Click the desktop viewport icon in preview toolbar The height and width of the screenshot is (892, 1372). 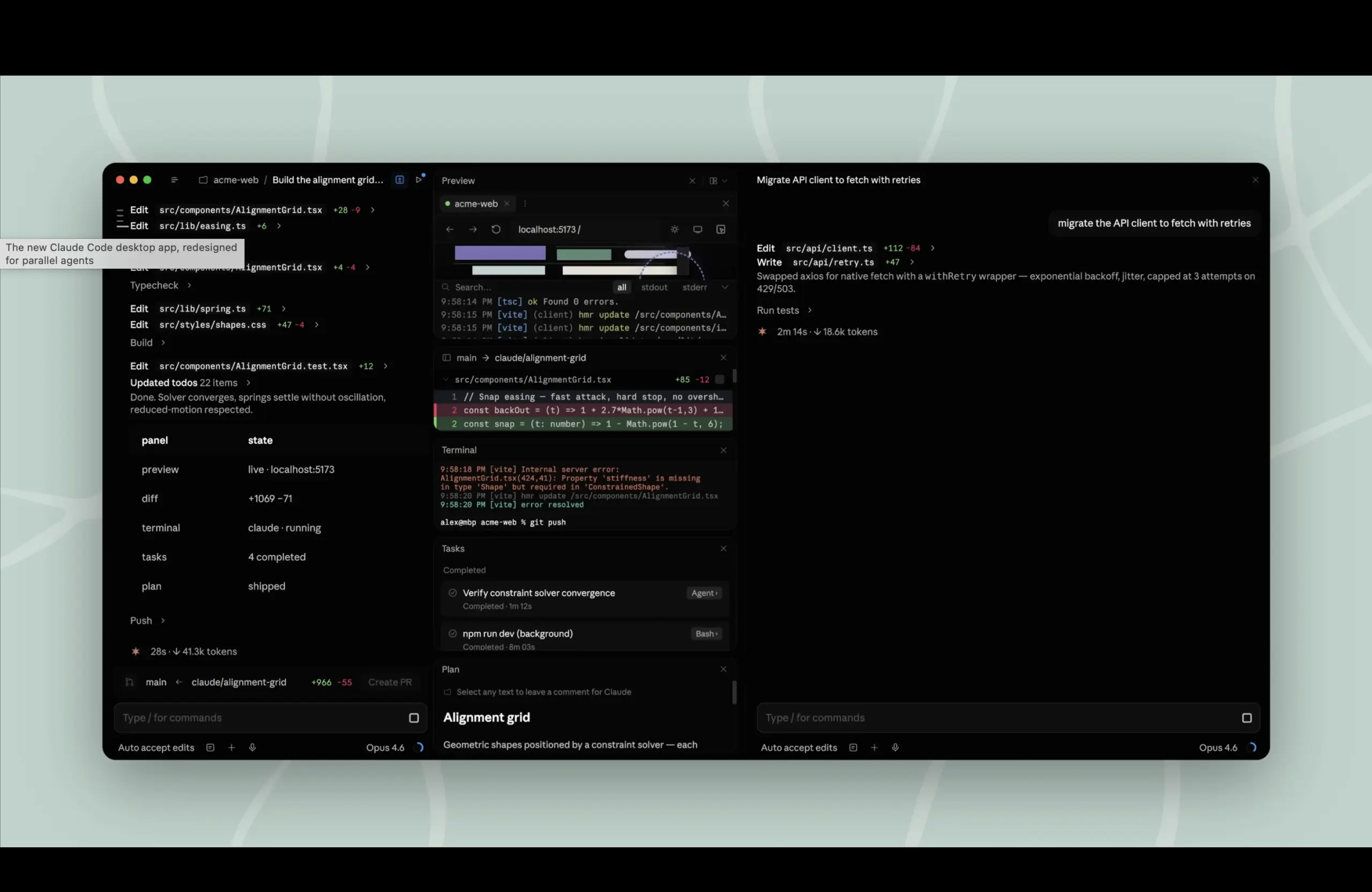point(698,229)
